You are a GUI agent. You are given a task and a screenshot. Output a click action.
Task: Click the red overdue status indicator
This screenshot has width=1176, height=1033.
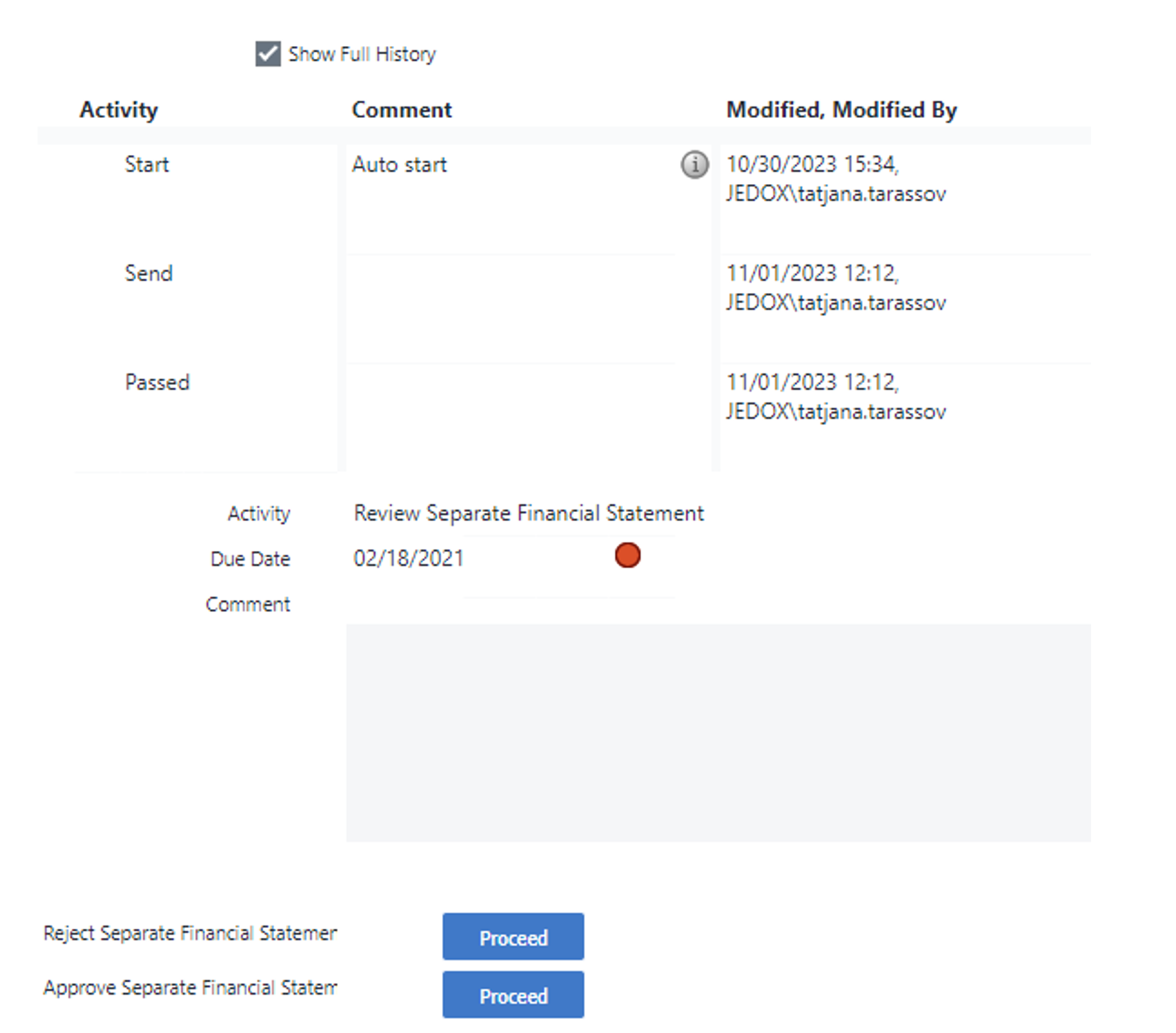click(x=626, y=555)
